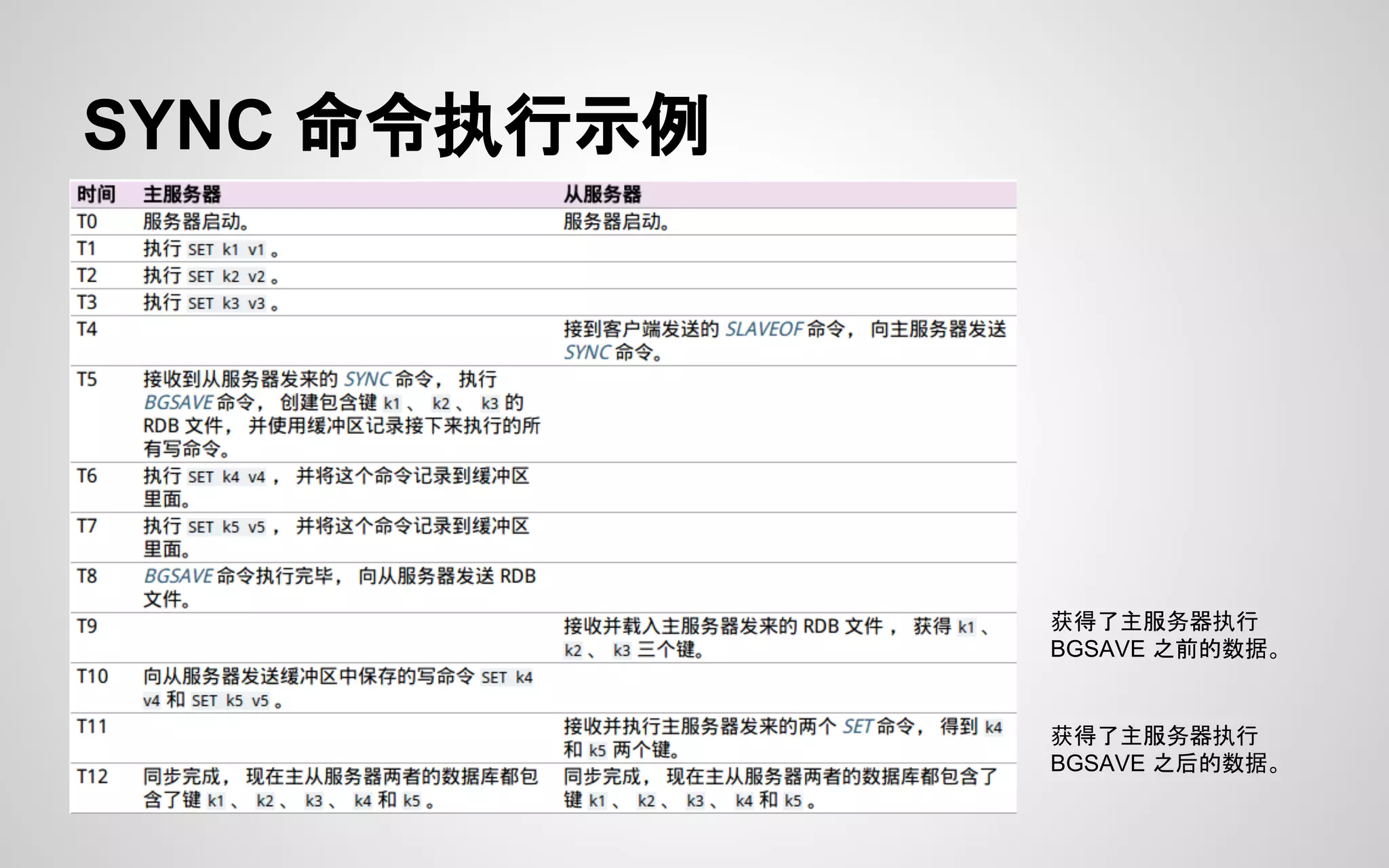1389x868 pixels.
Task: Click '向从服务器发送缓冲区中保存的写命令' in T10
Action: (309, 676)
